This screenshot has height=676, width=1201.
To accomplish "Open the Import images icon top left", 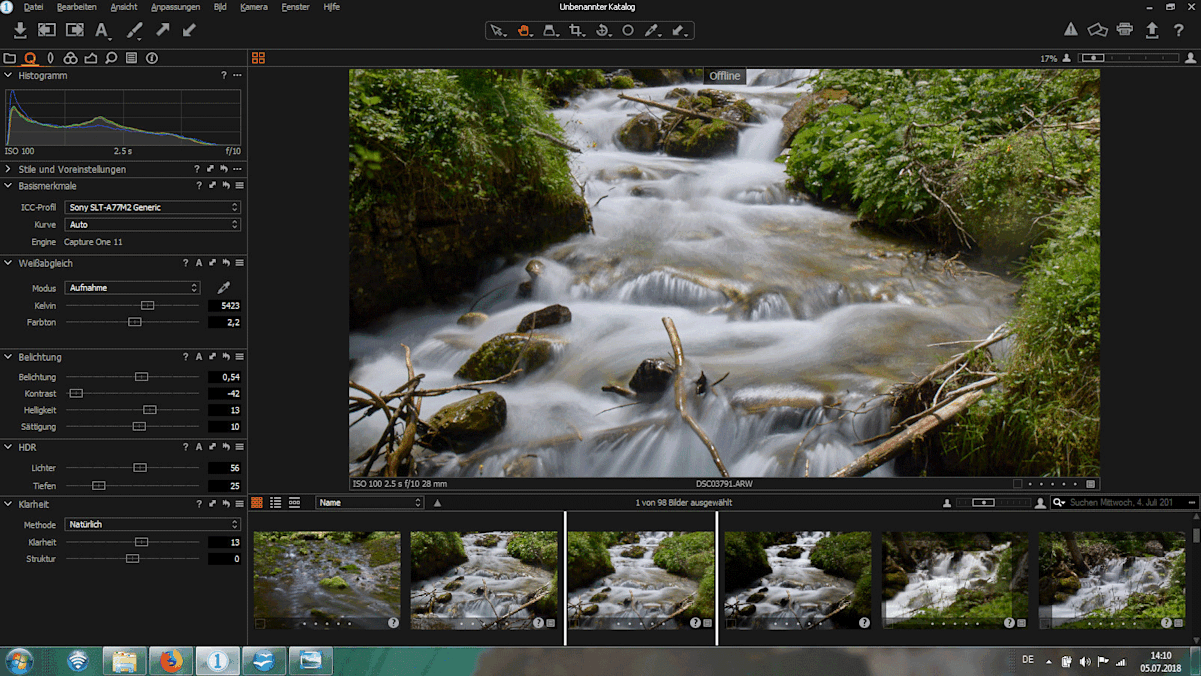I will click(19, 30).
